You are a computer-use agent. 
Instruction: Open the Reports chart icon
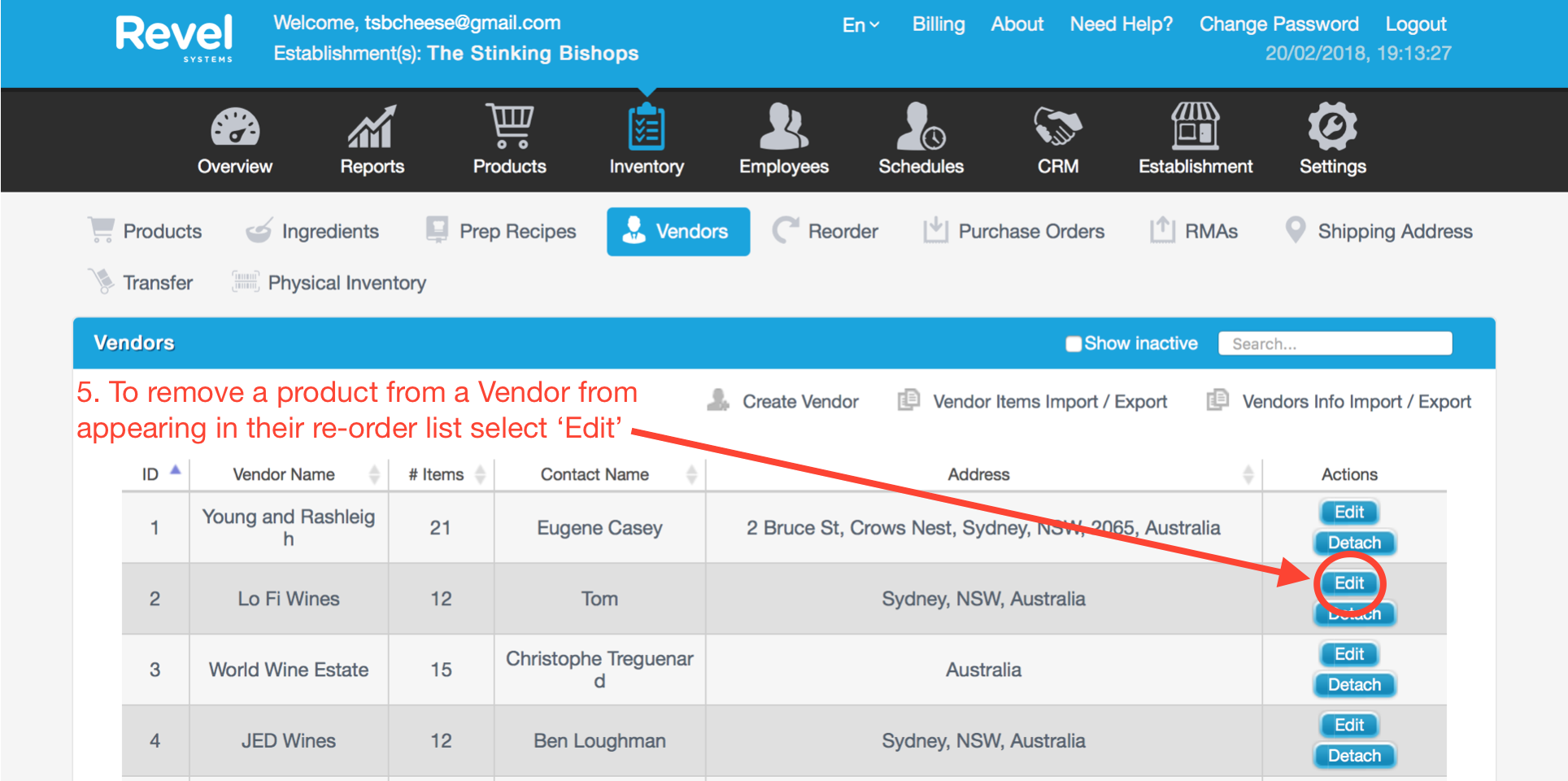tap(372, 127)
